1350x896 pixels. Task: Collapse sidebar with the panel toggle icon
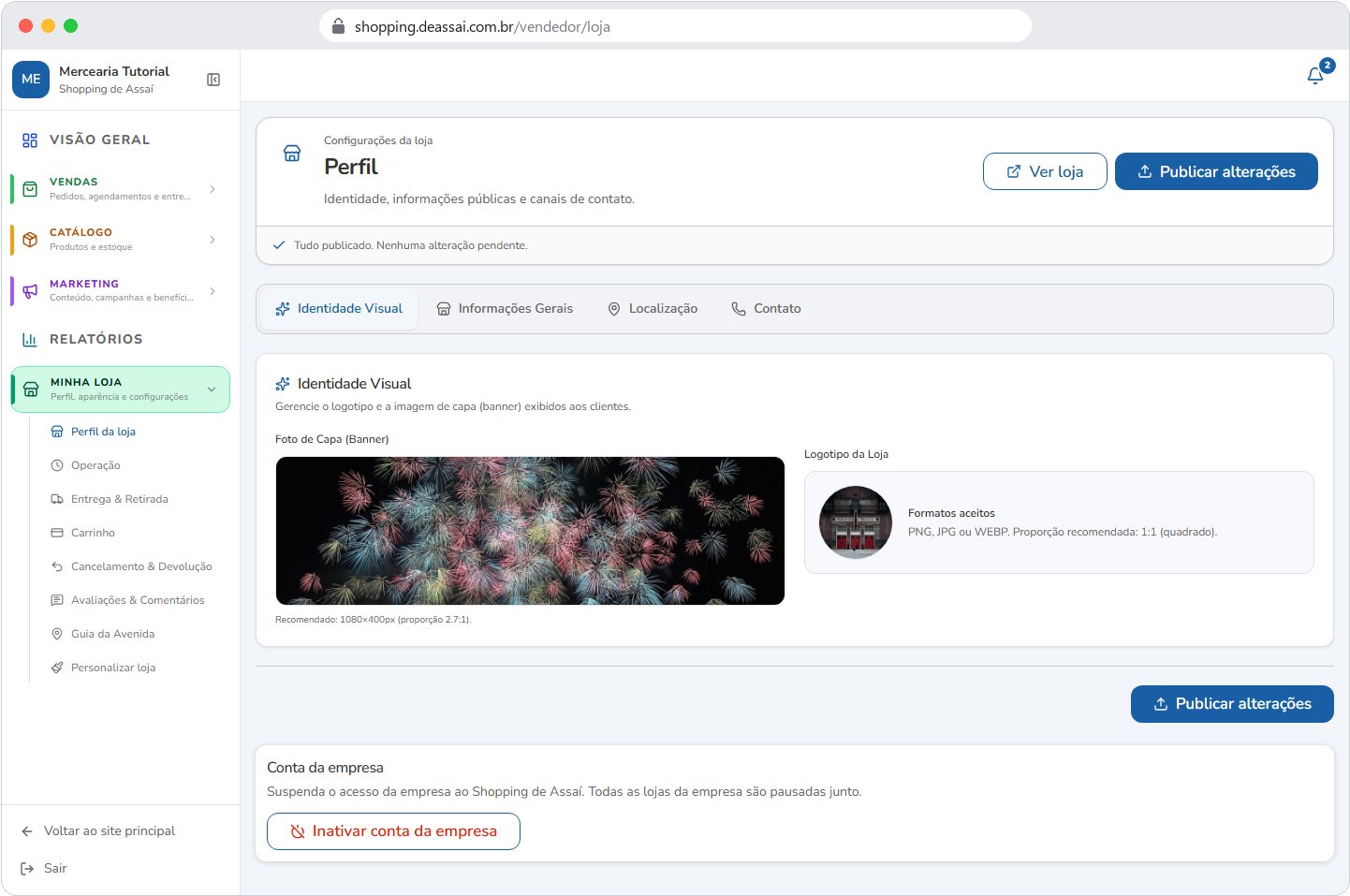[x=213, y=80]
